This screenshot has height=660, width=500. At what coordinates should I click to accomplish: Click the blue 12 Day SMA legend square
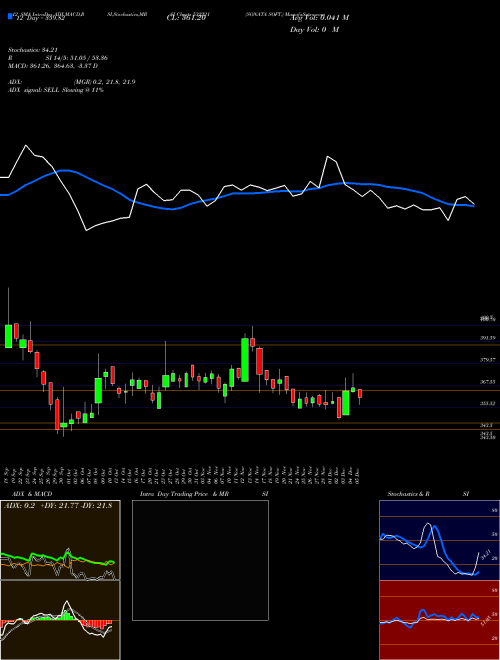(x=10, y=16)
